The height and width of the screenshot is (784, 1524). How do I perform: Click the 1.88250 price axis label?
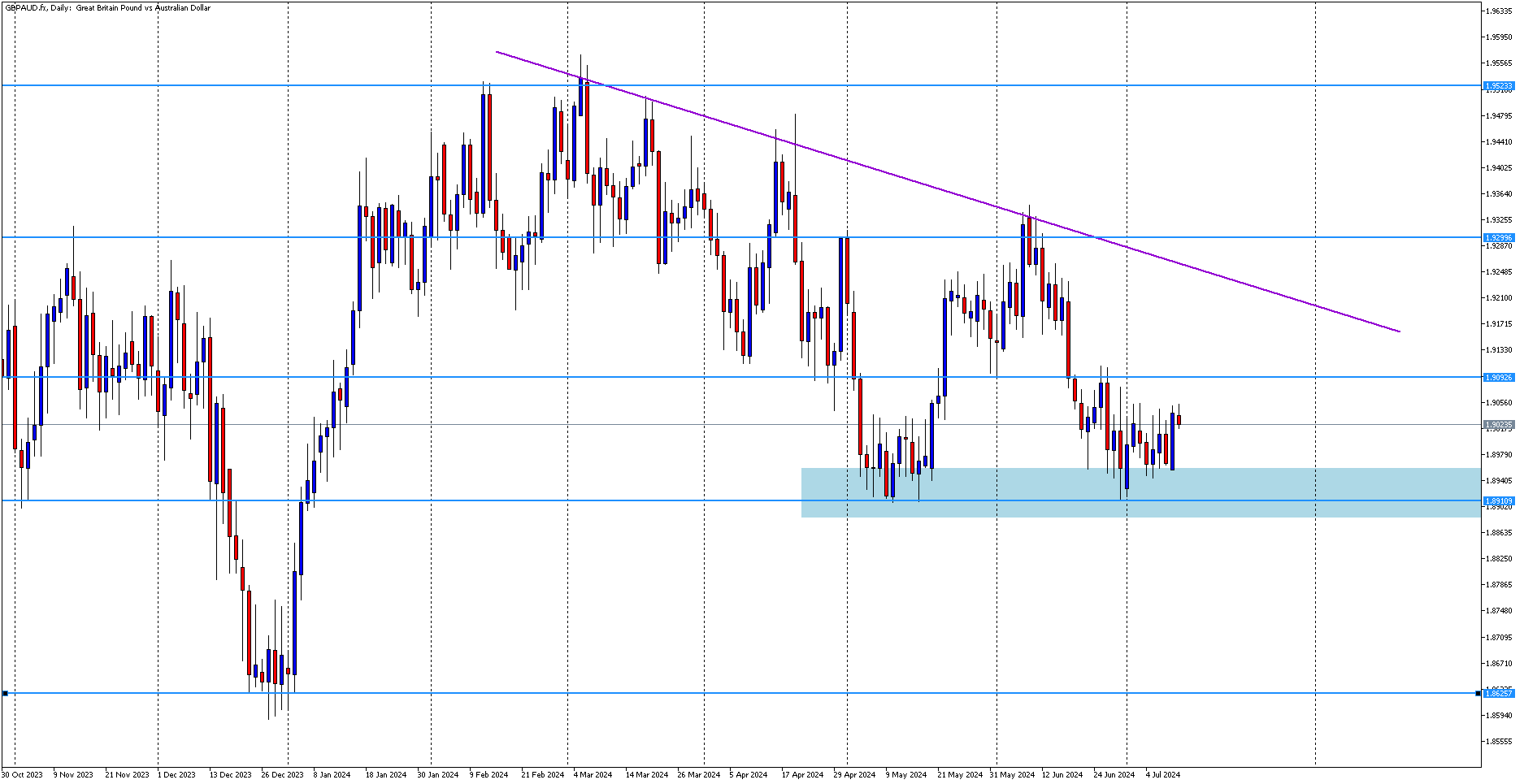click(x=1500, y=559)
